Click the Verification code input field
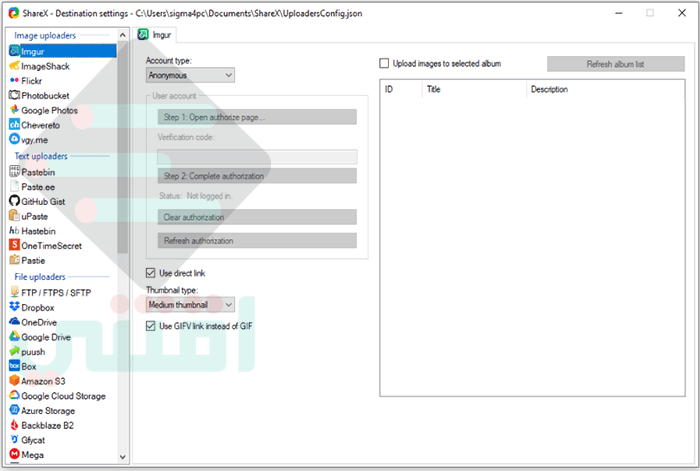Screen dimensions: 700x471 coord(257,156)
